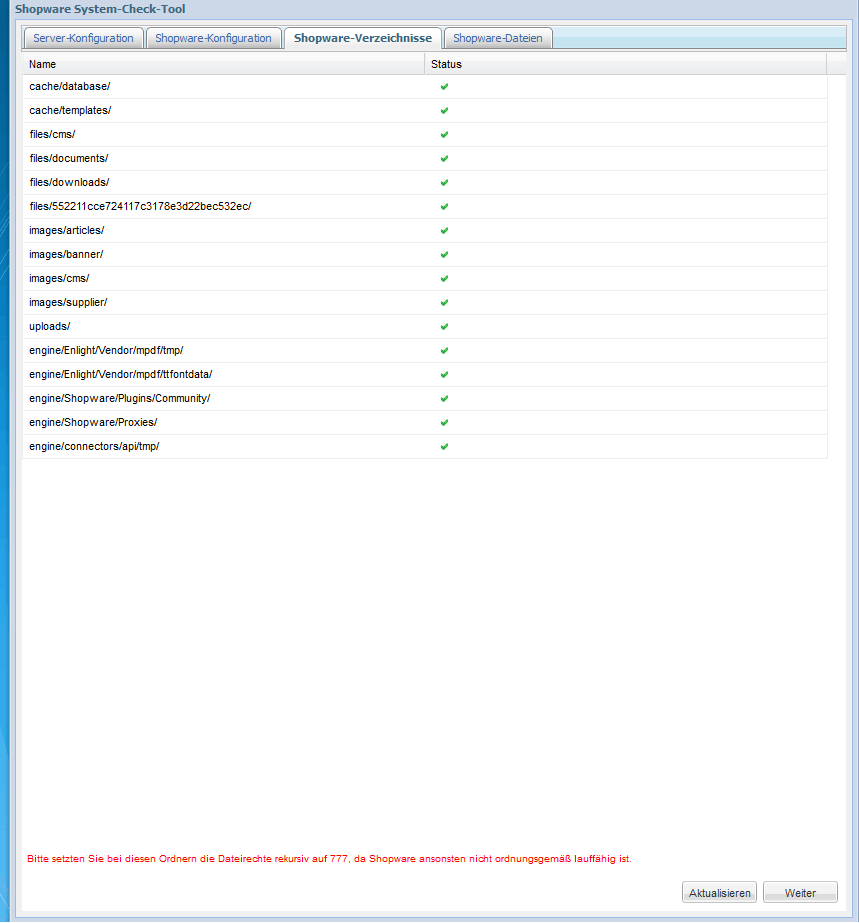This screenshot has width=859, height=923.
Task: Click the checkmark for engine/Shopware/Proxies/
Action: pos(445,423)
